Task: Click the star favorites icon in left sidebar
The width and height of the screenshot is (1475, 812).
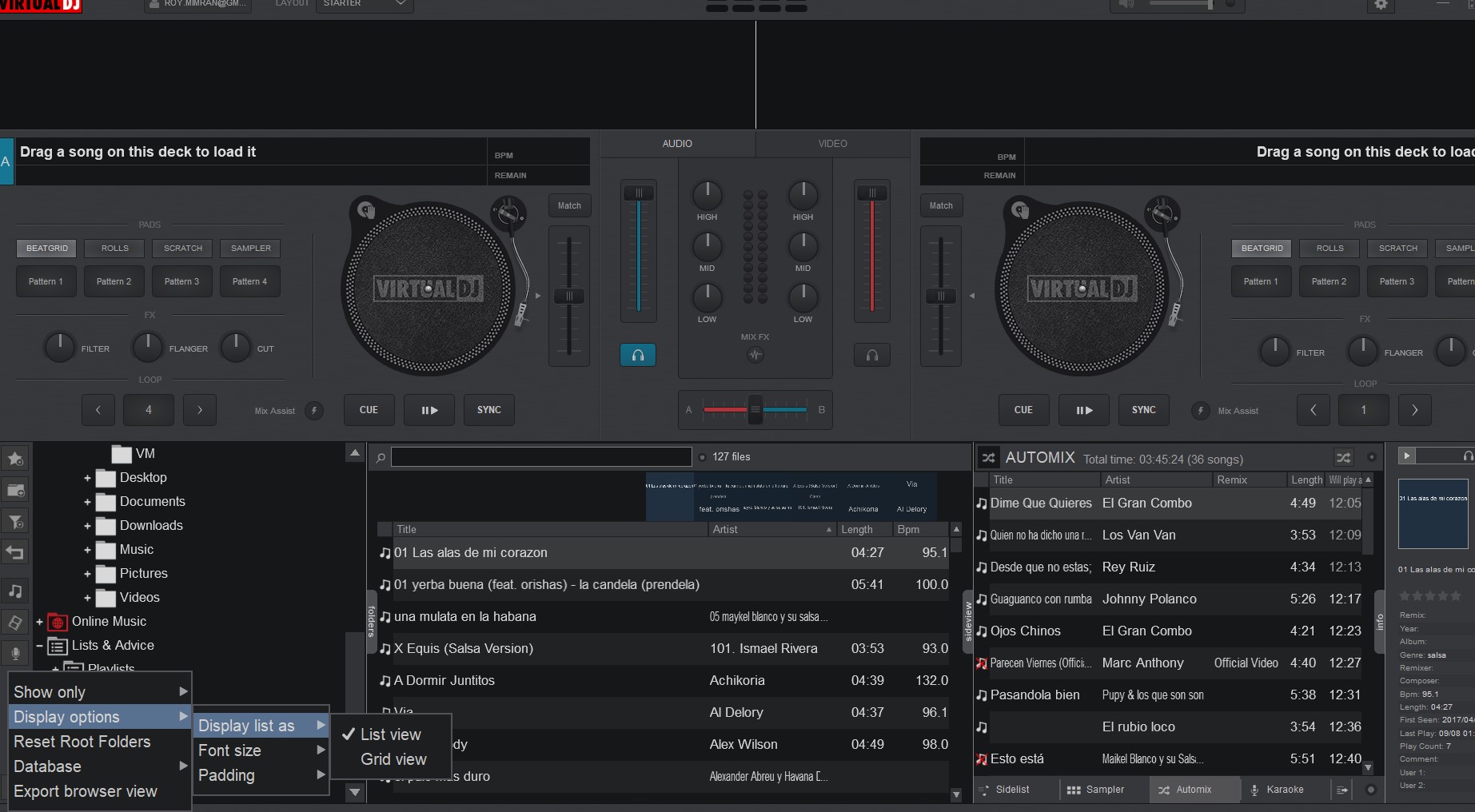Action: click(15, 459)
